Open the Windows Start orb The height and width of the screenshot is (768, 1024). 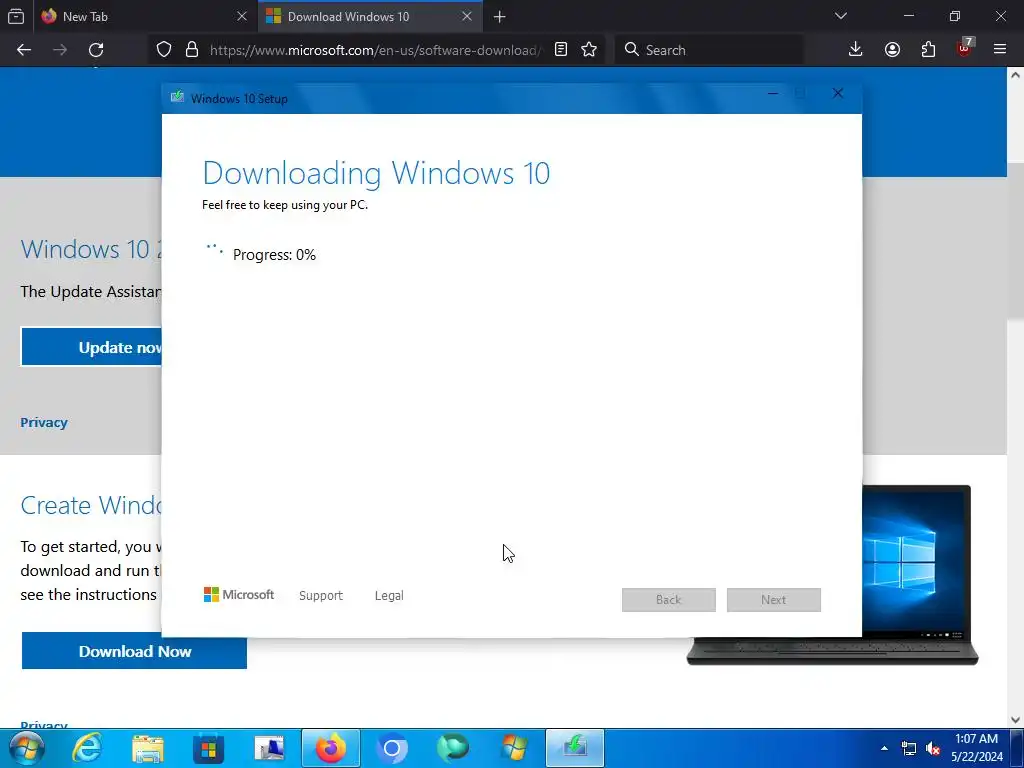pos(26,748)
